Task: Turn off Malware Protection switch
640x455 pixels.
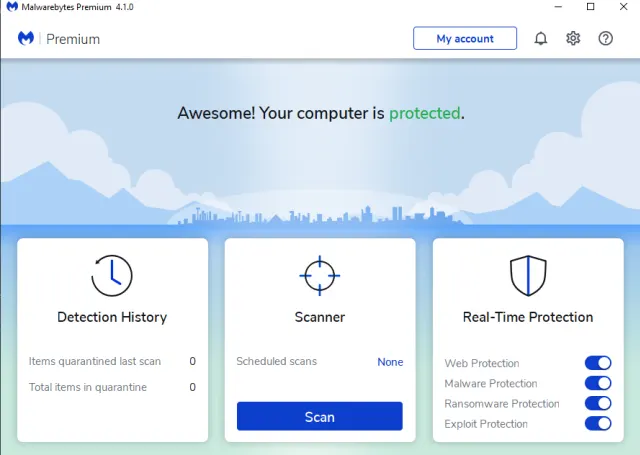Action: point(597,383)
